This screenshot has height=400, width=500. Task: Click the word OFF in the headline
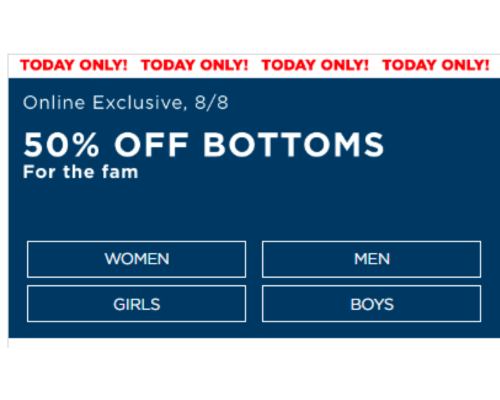[x=151, y=144]
